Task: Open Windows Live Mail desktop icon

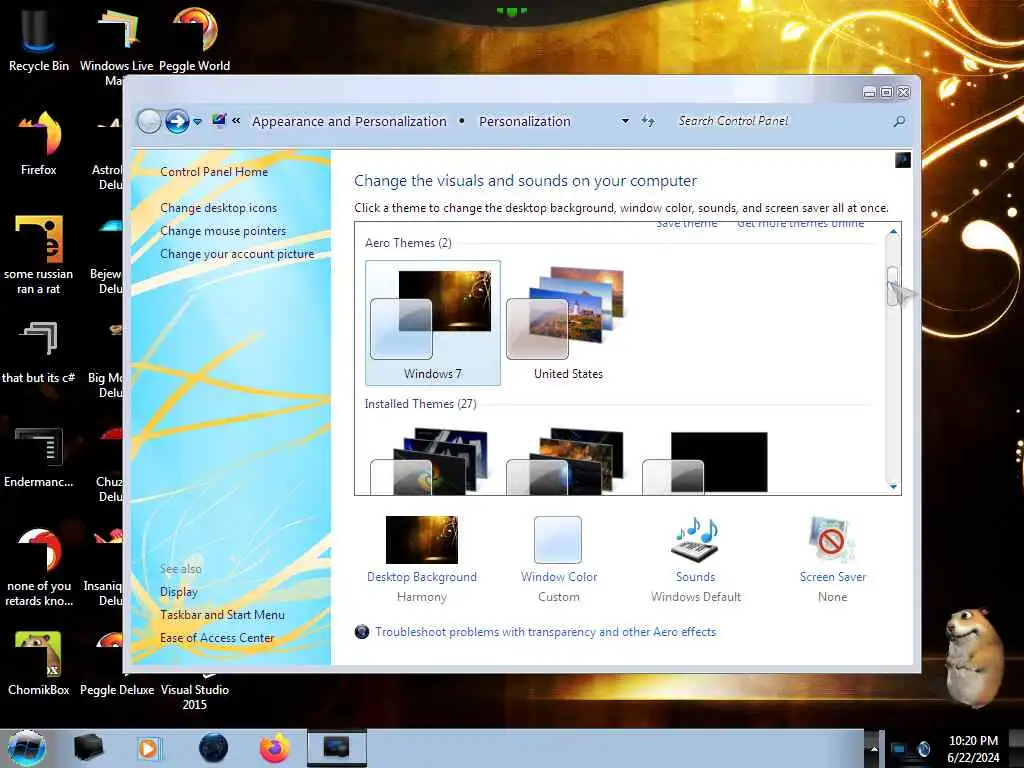Action: point(116,40)
